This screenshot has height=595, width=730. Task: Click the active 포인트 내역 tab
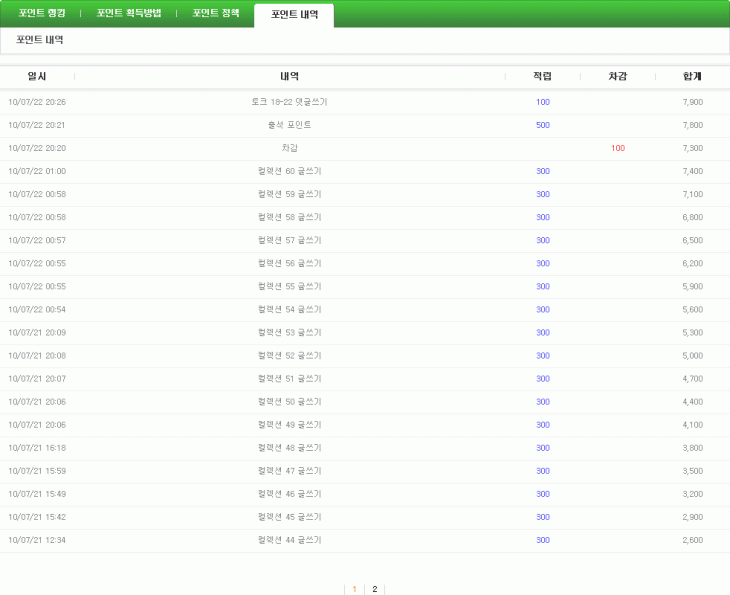click(x=294, y=15)
